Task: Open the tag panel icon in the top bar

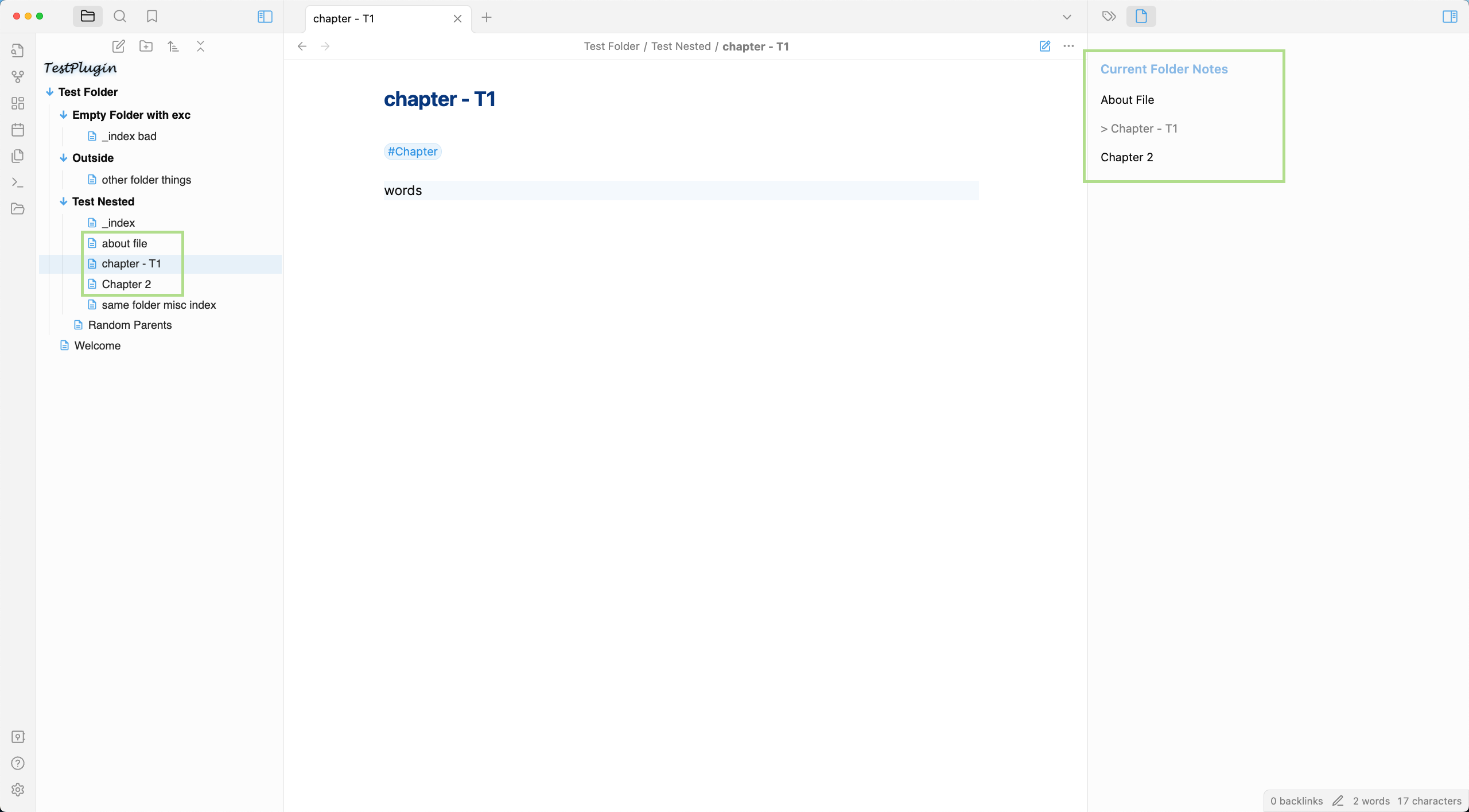Action: click(x=1108, y=16)
